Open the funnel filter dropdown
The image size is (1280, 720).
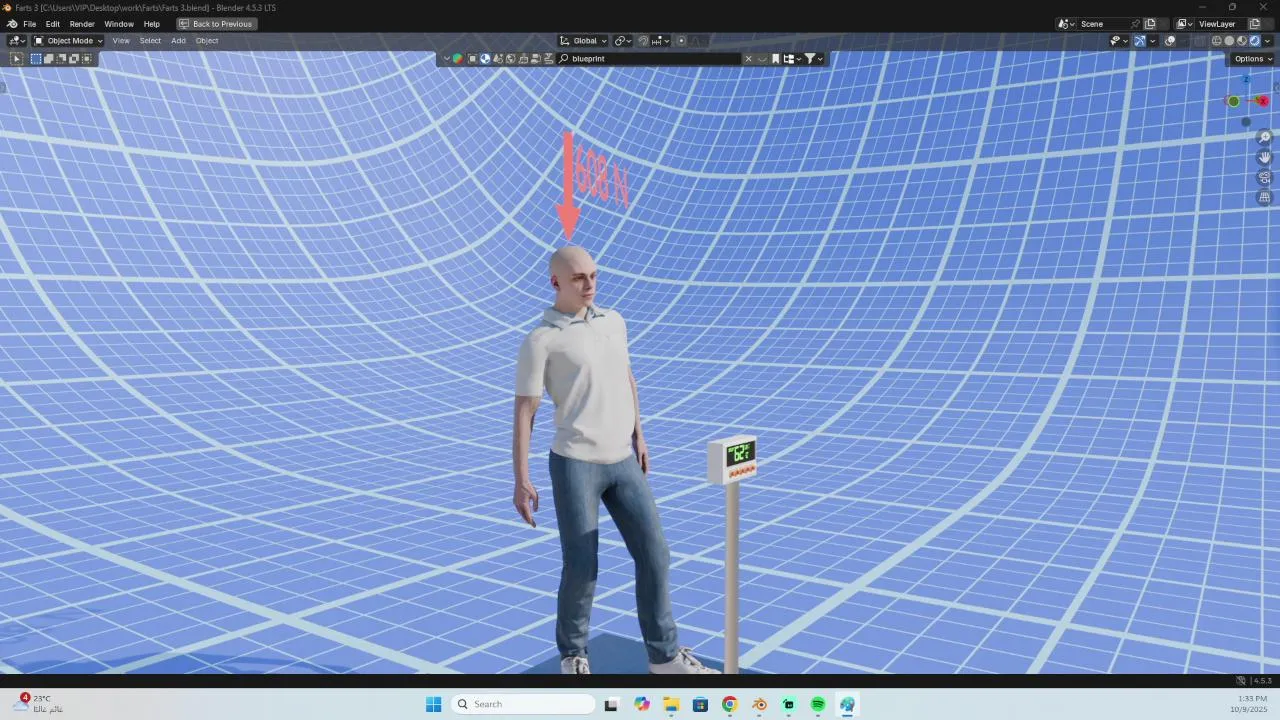[814, 59]
